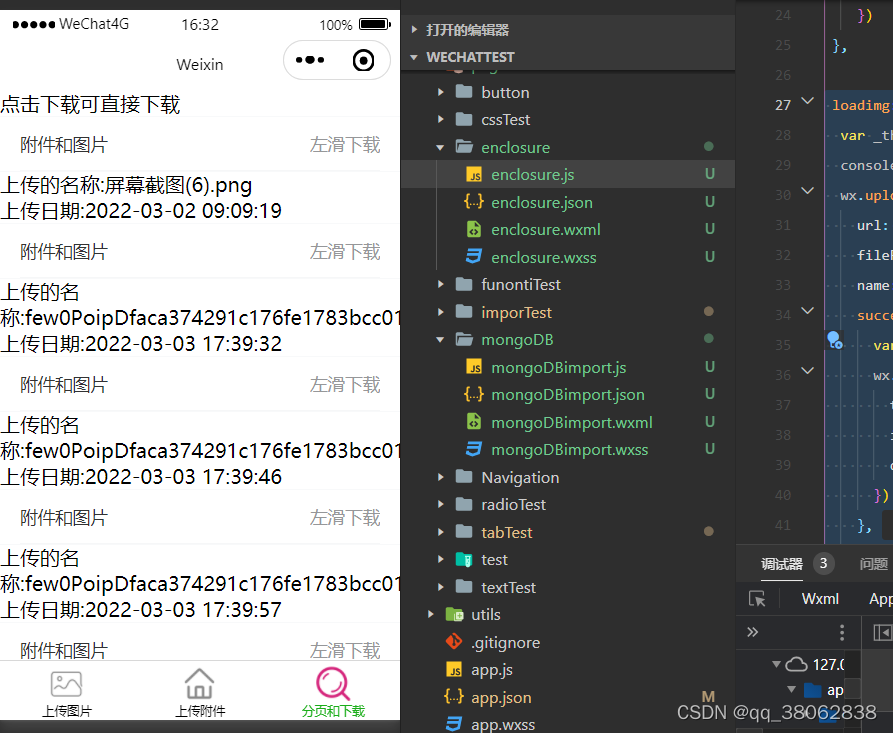Click the app.js file icon
The height and width of the screenshot is (733, 893).
(x=454, y=670)
